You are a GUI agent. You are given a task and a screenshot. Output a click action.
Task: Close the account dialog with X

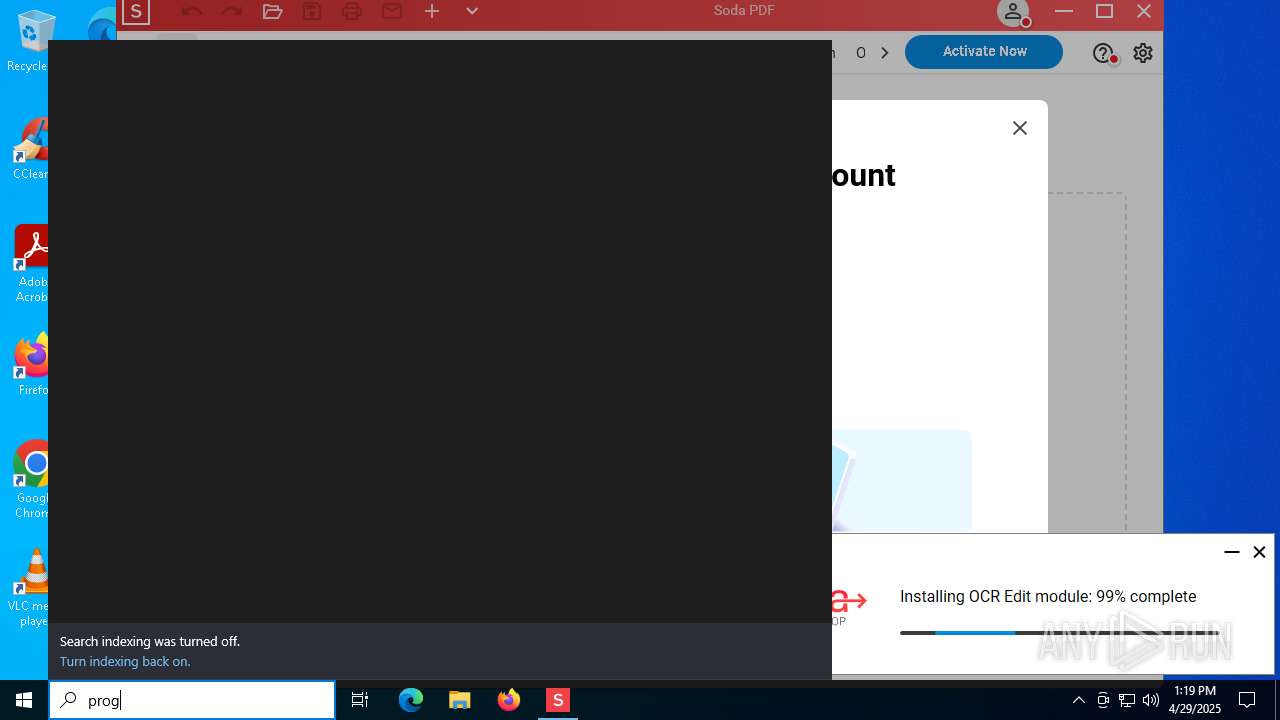tap(1020, 128)
